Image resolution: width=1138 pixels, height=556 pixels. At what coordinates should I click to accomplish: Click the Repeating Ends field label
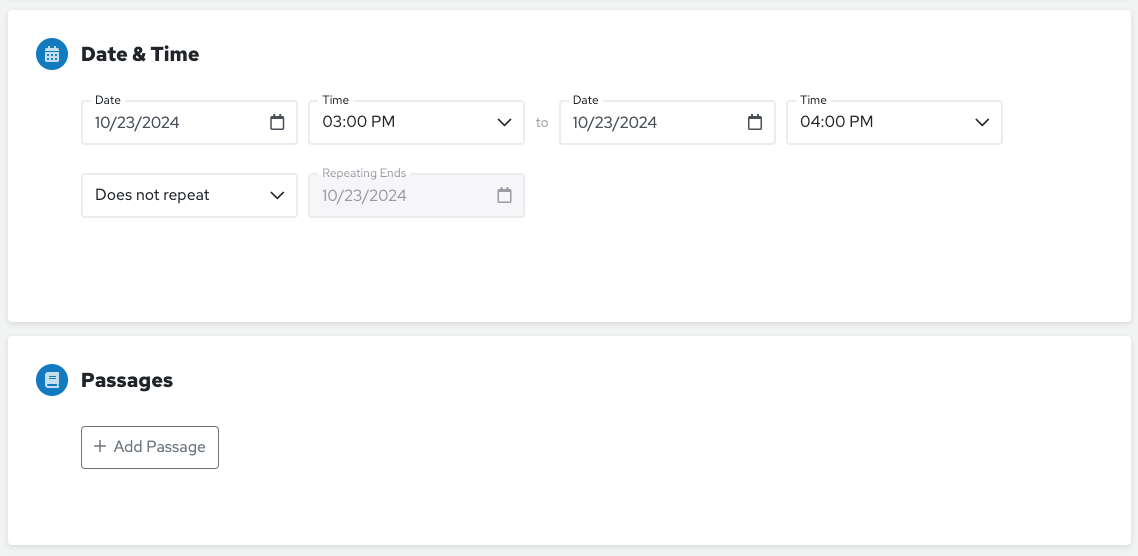tap(364, 173)
